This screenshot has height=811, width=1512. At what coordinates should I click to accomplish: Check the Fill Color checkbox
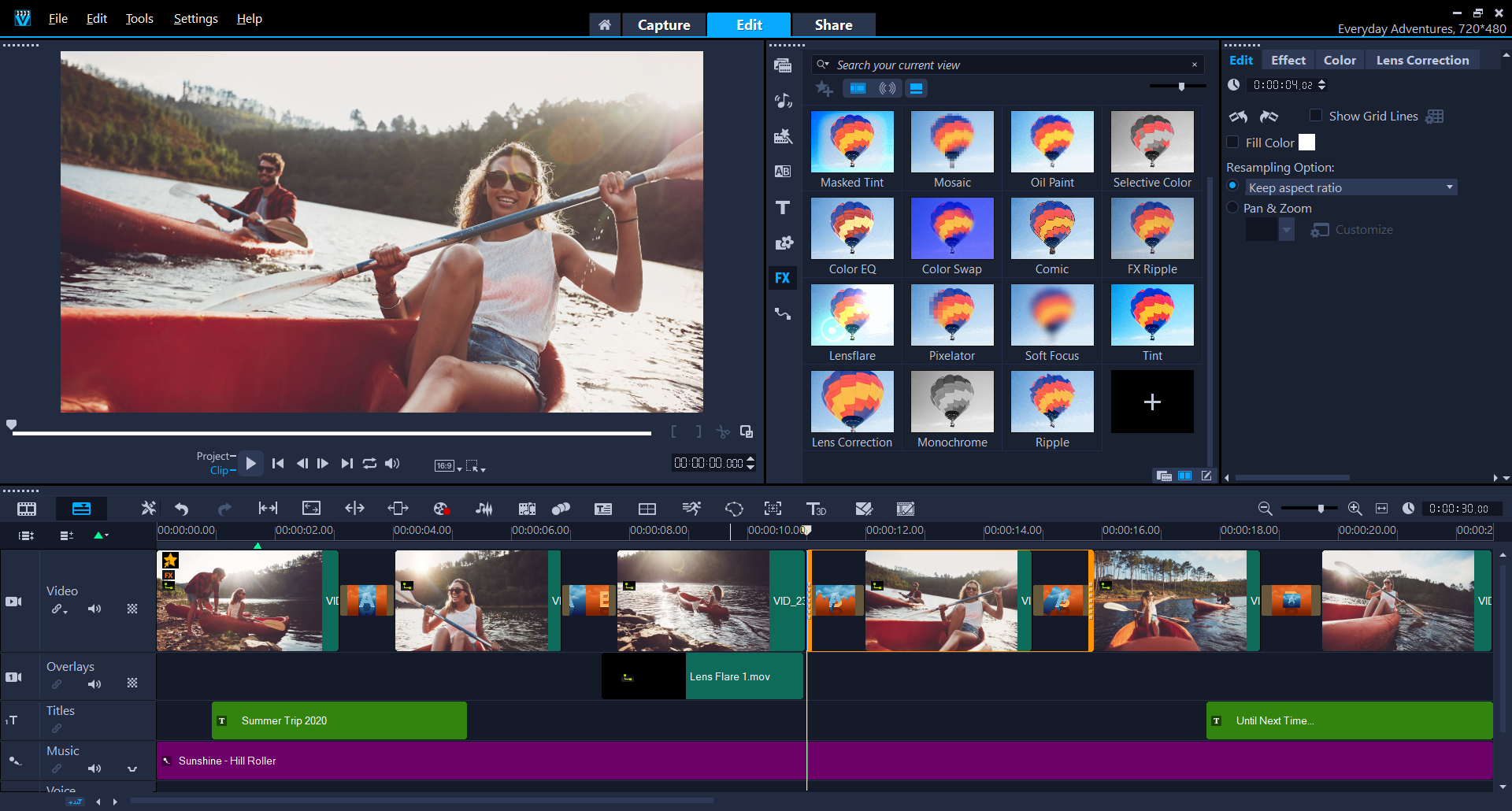[x=1233, y=143]
